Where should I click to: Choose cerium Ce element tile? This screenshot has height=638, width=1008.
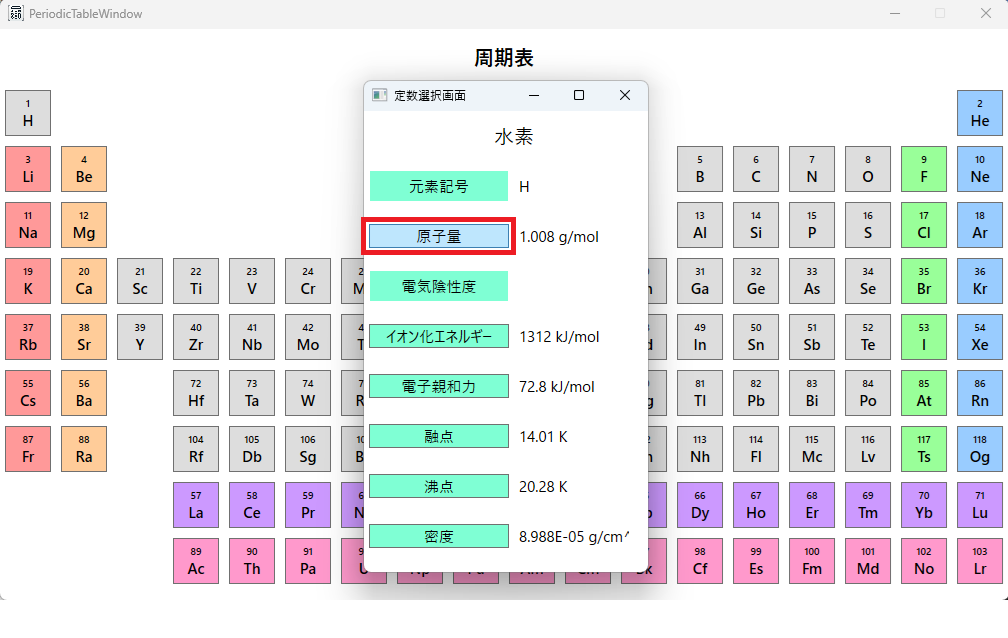(x=251, y=505)
